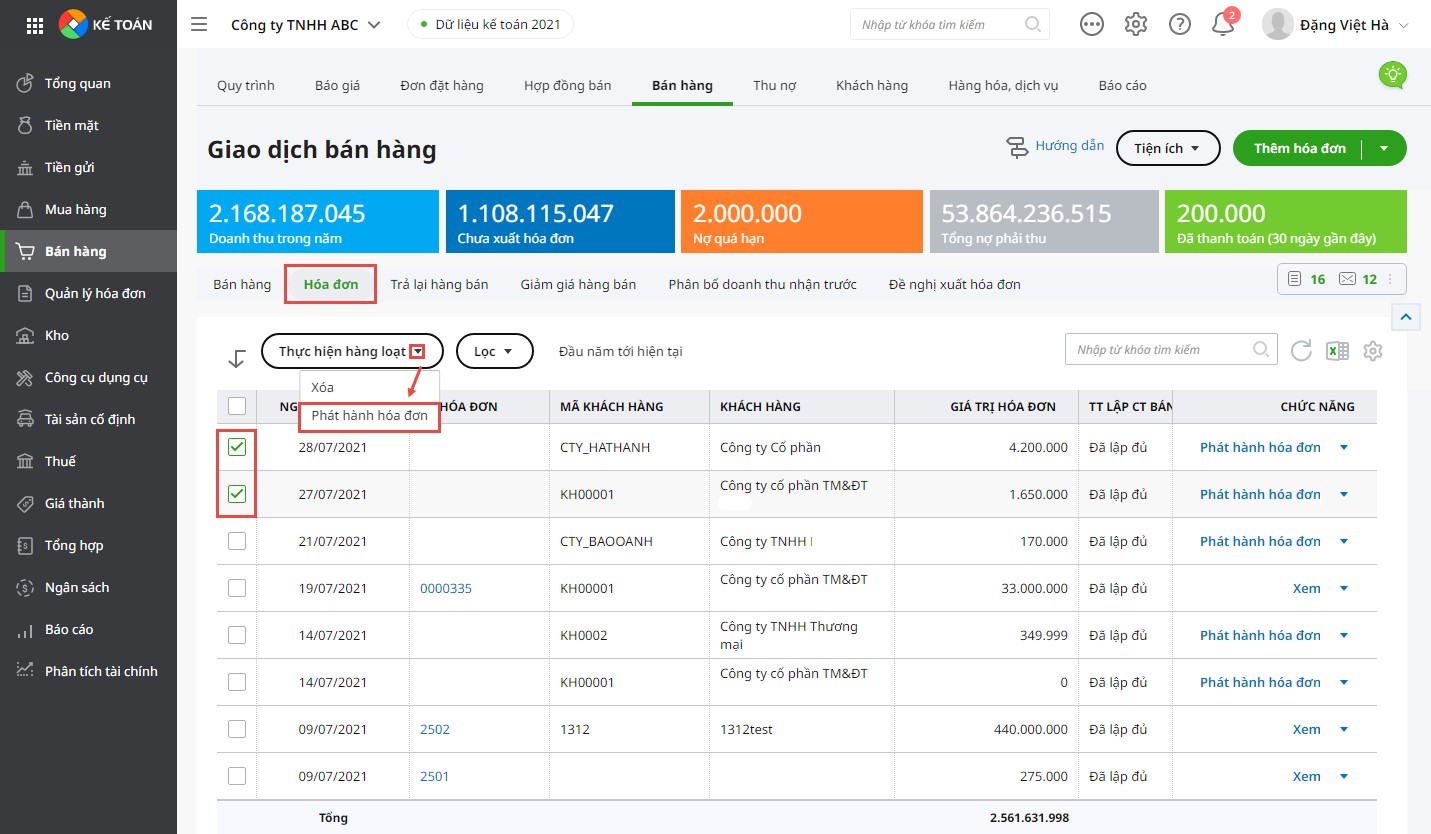
Task: Click the list search magnifier icon
Action: click(1261, 349)
